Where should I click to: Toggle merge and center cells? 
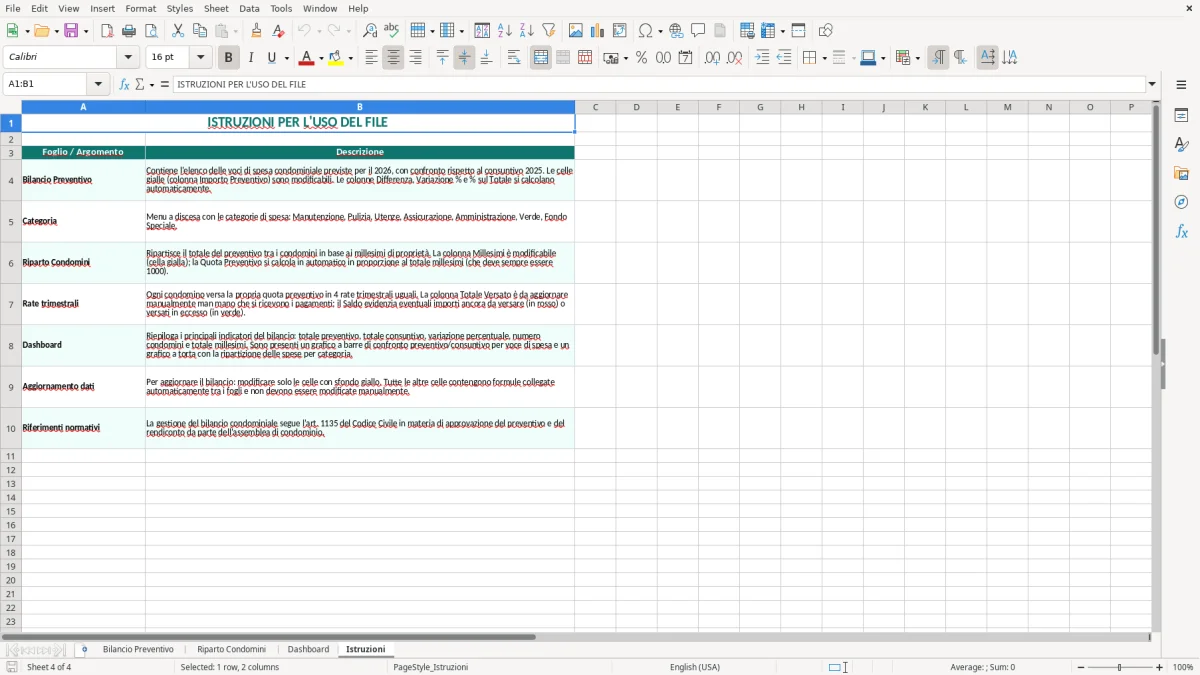[x=541, y=58]
